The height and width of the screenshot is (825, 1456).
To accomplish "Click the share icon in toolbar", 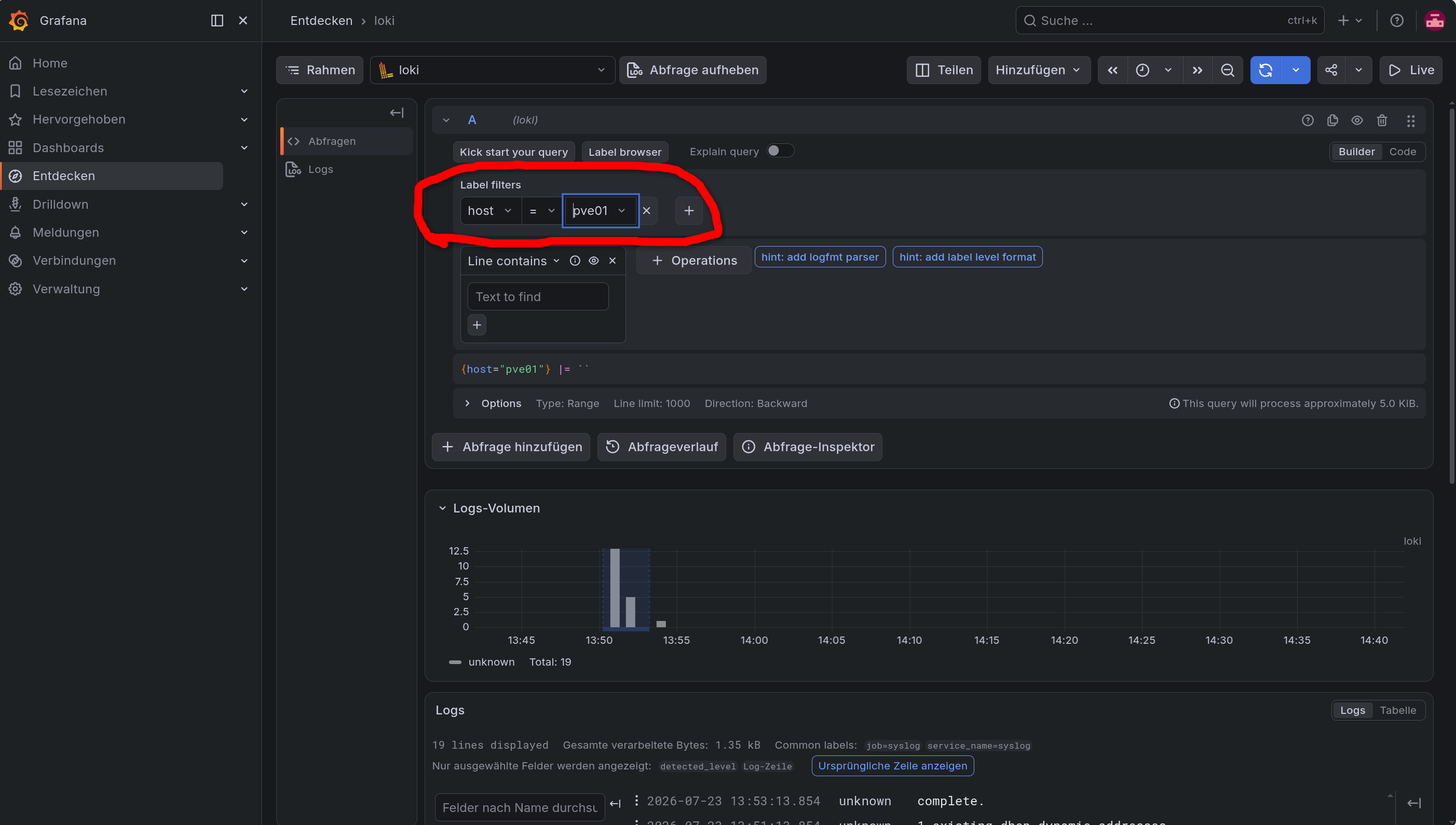I will point(1331,70).
